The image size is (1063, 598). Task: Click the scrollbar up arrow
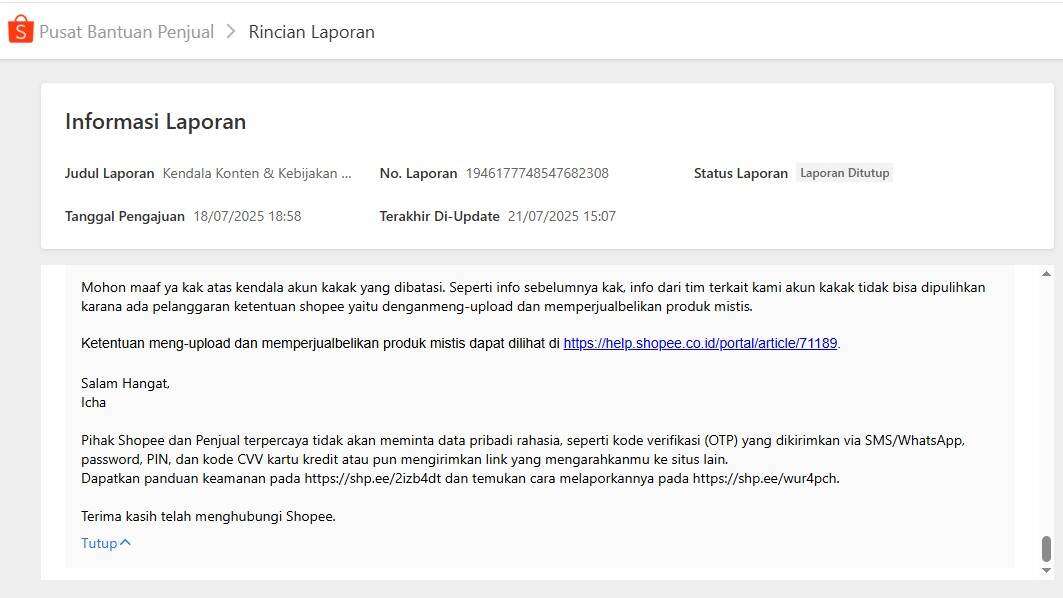[1046, 274]
